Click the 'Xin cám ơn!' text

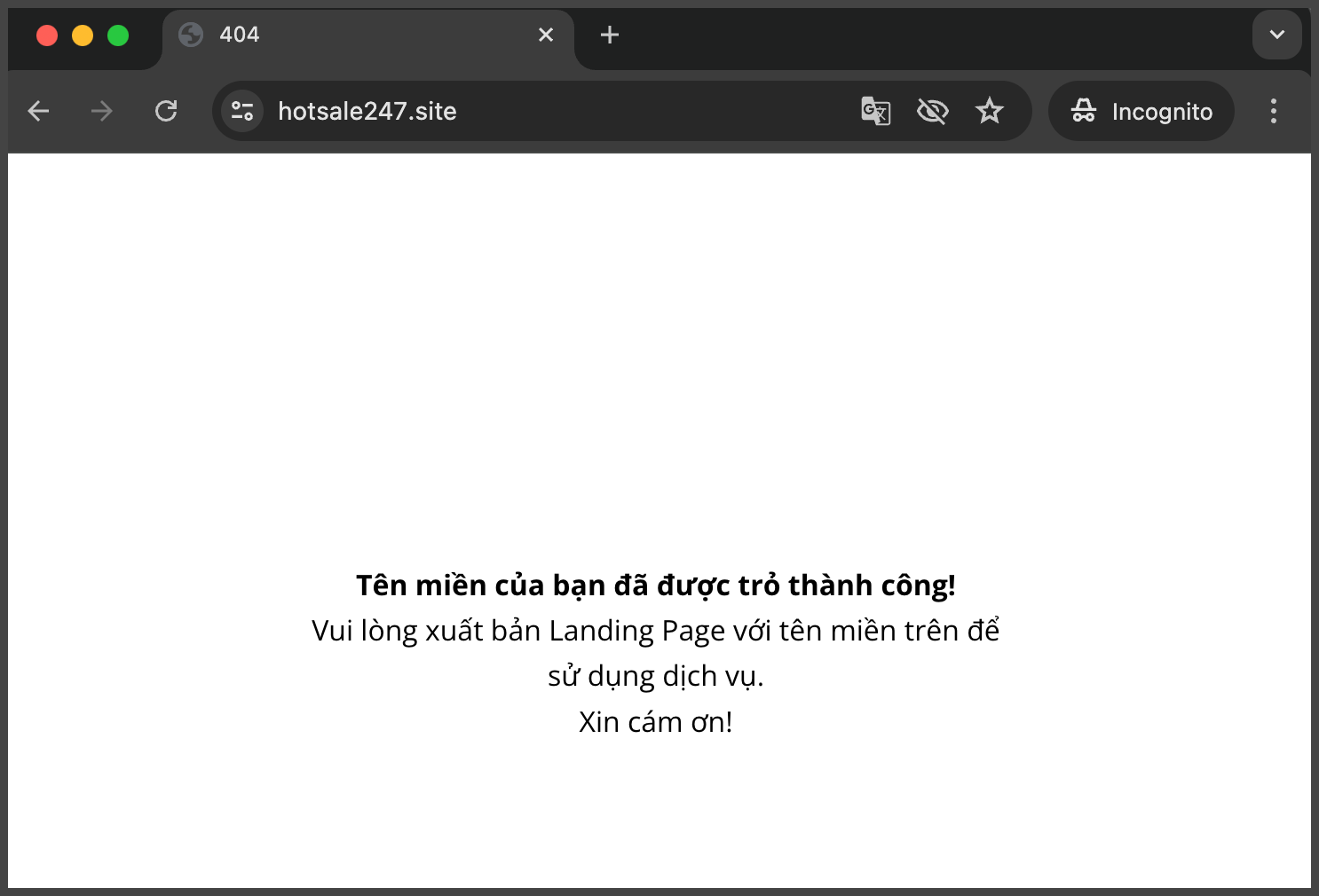point(656,721)
